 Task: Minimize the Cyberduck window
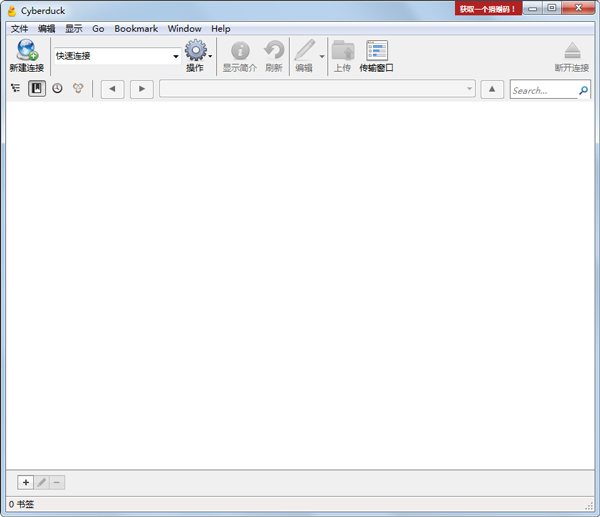[x=532, y=8]
